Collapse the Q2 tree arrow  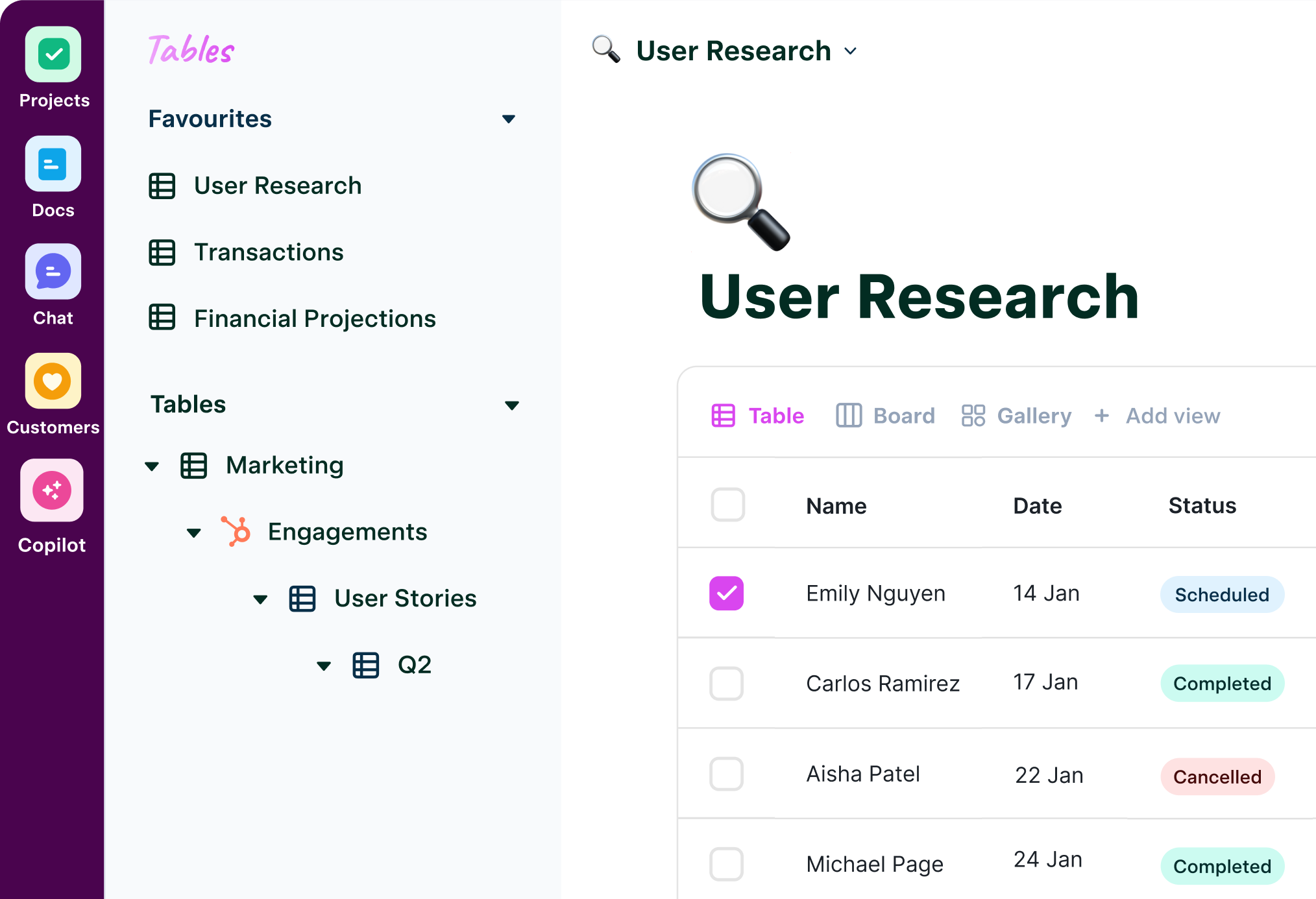click(x=324, y=666)
